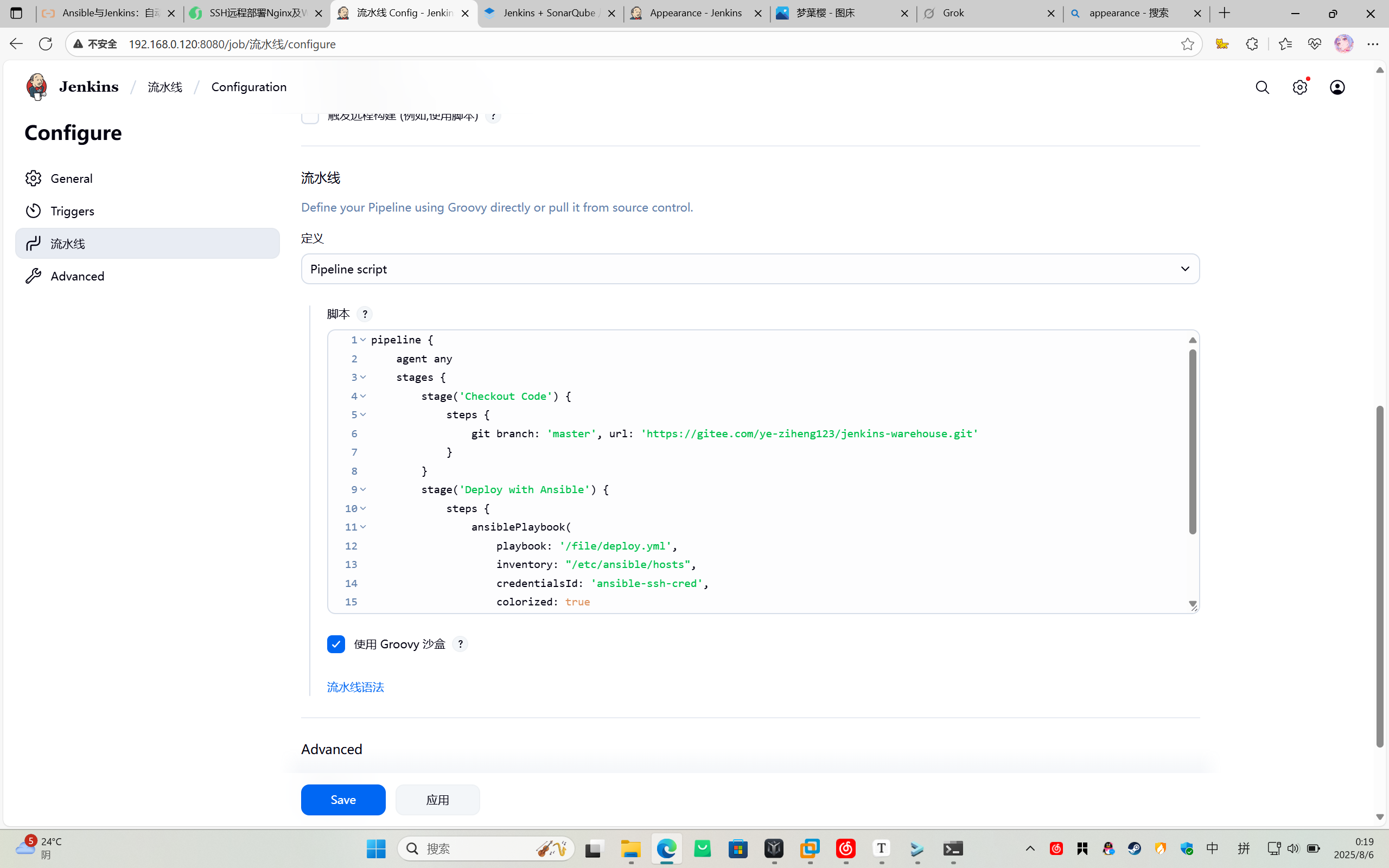Select Triggers in Configure sidebar
The height and width of the screenshot is (868, 1389).
point(148,210)
